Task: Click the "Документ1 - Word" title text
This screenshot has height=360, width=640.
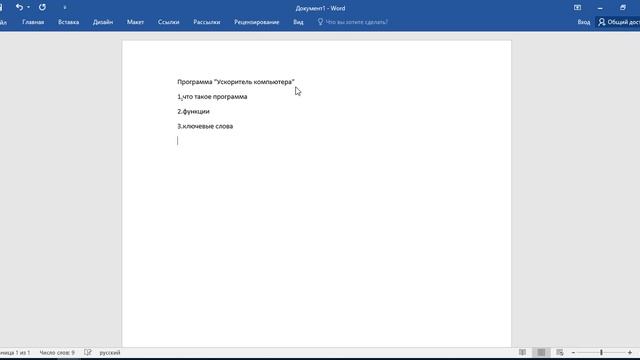Action: pyautogui.click(x=320, y=8)
